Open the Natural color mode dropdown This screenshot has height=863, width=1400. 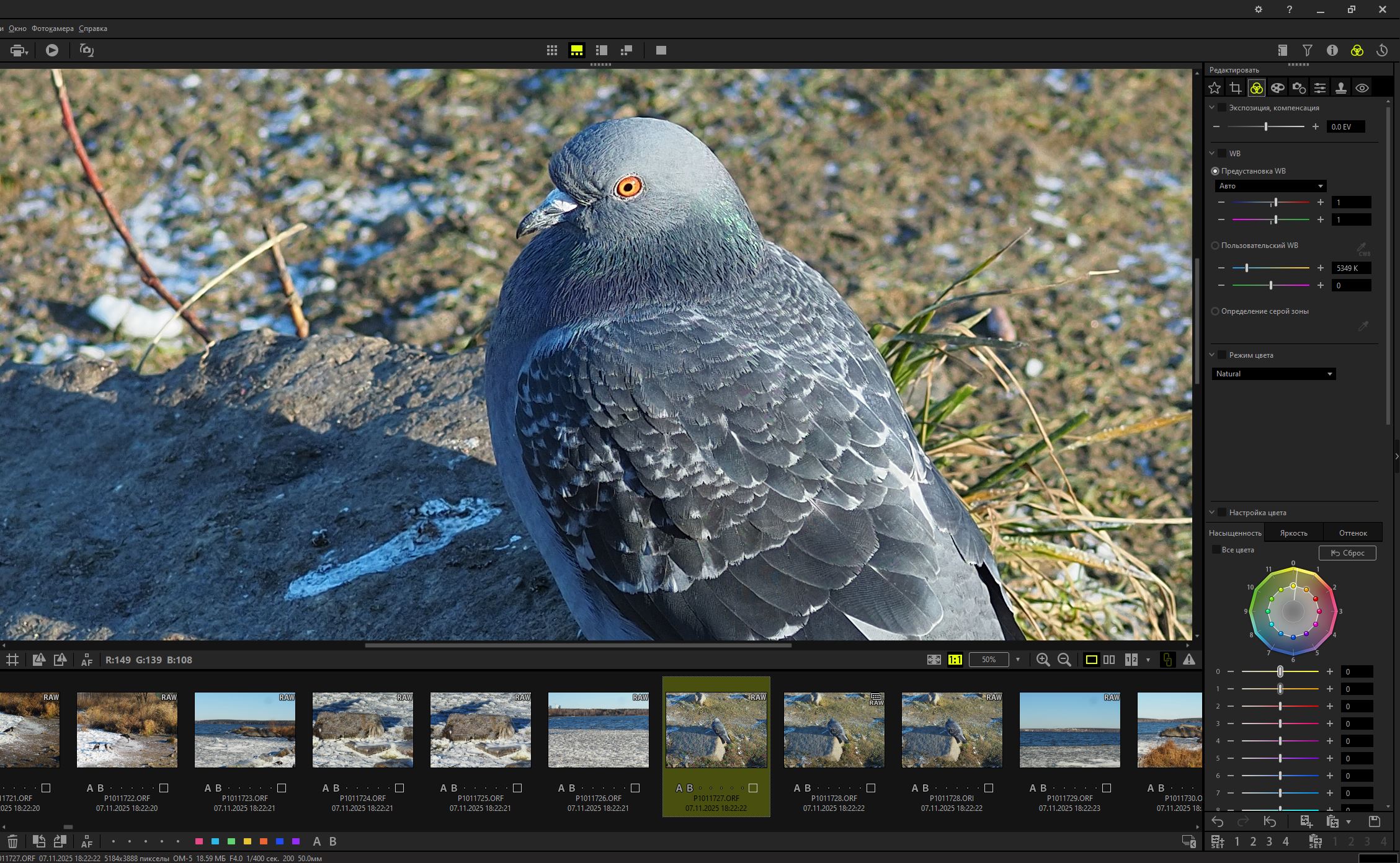(1273, 374)
